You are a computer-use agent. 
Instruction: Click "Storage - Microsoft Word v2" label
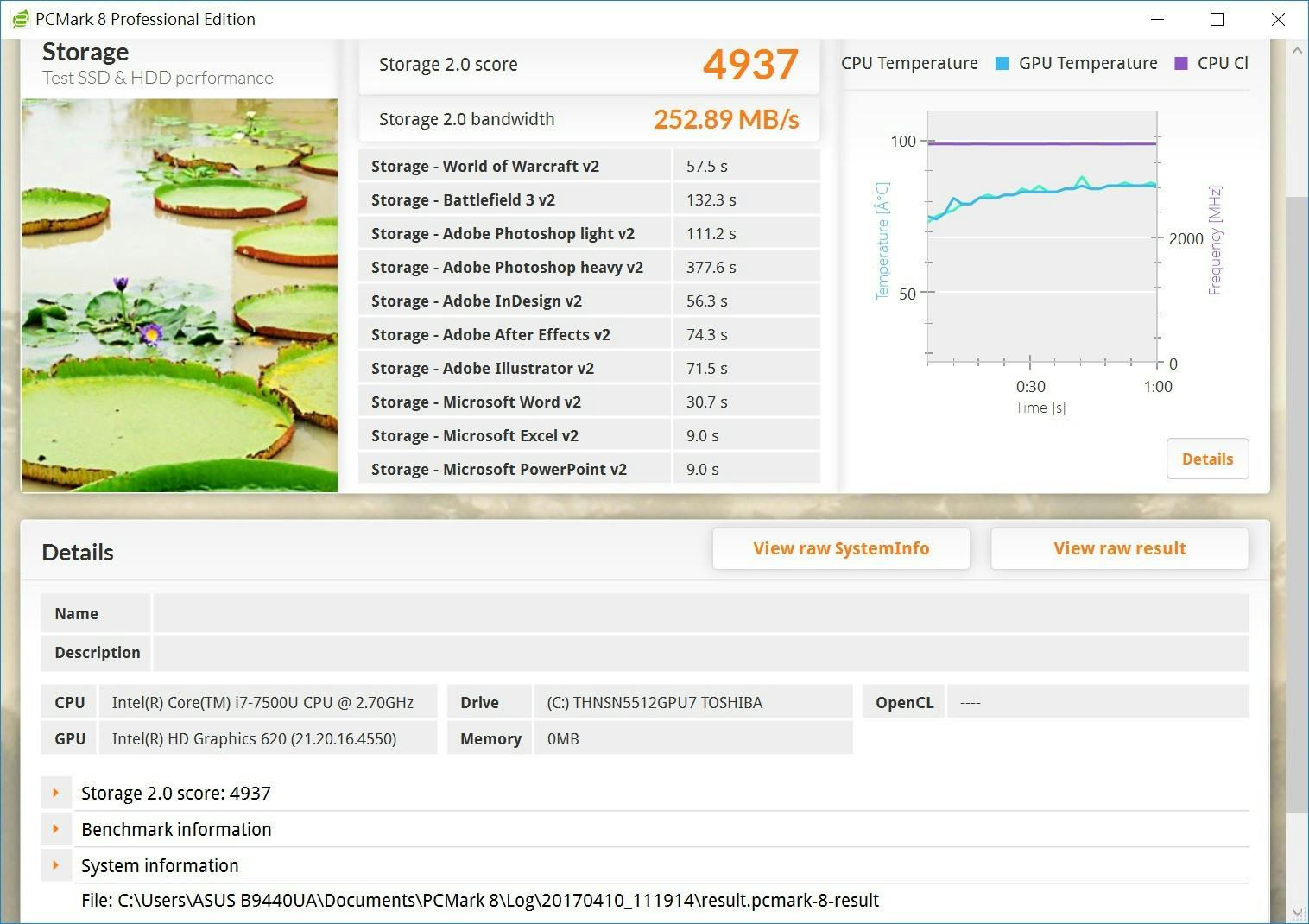(477, 402)
